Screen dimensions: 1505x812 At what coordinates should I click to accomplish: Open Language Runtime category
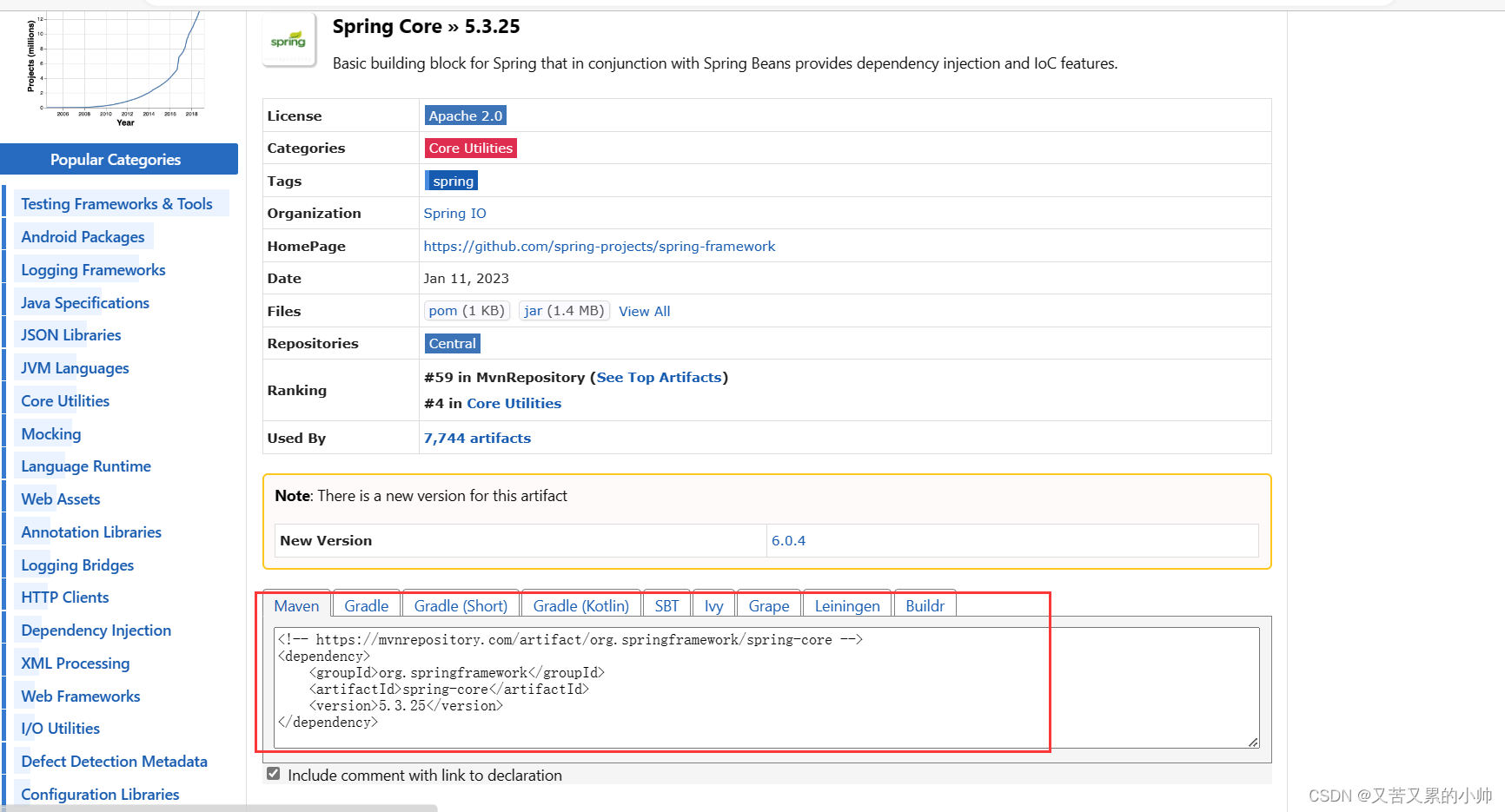pos(86,465)
